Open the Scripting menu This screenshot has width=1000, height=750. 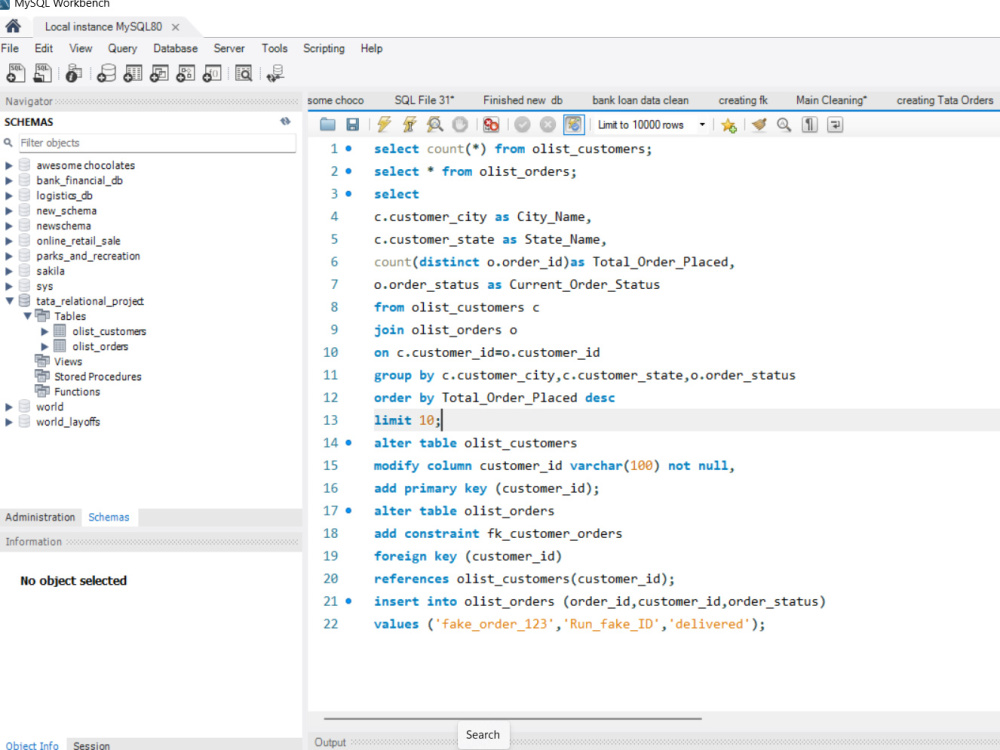pos(323,48)
